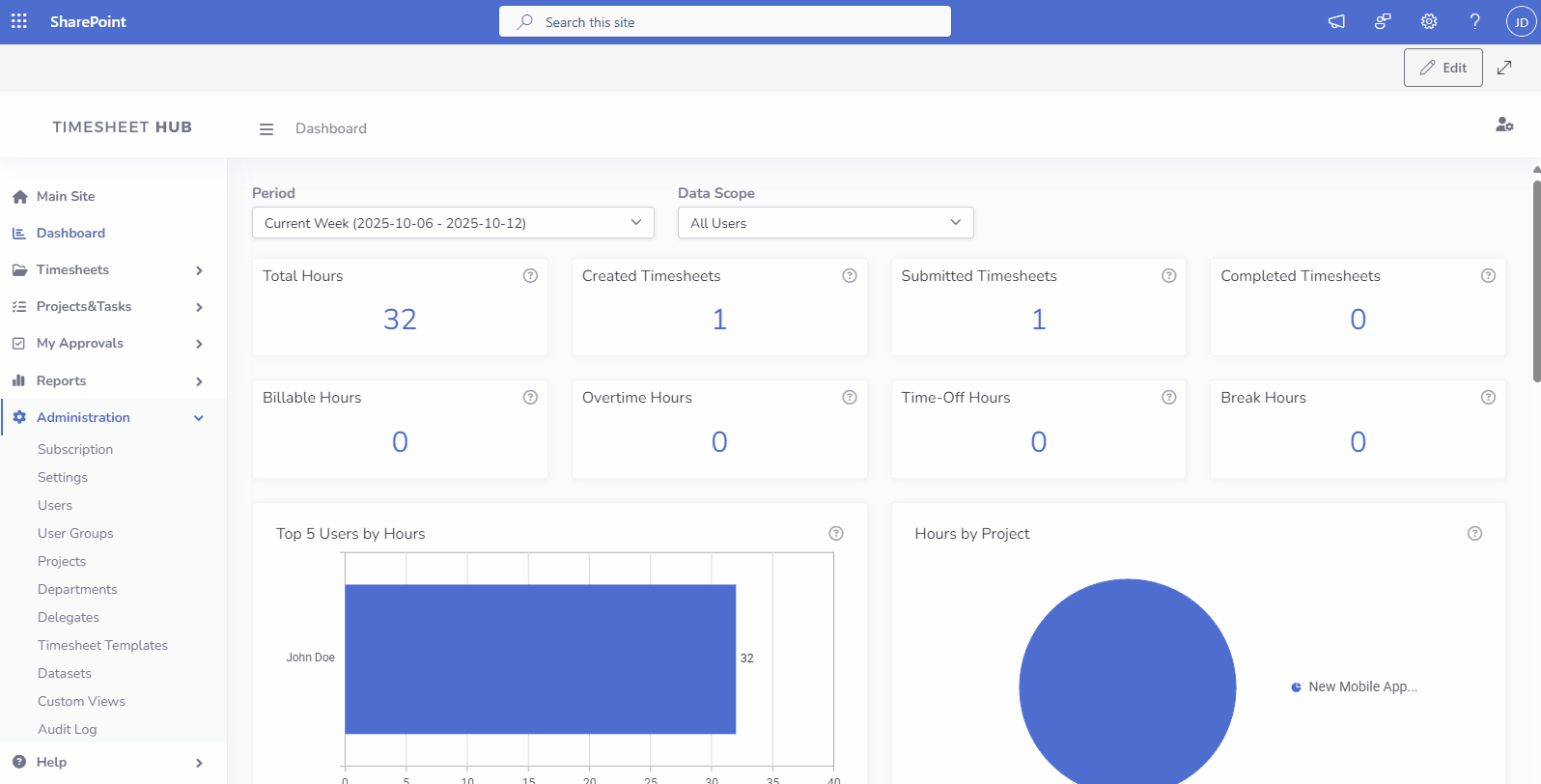
Task: Open Audit Log in Administration
Action: (x=68, y=730)
